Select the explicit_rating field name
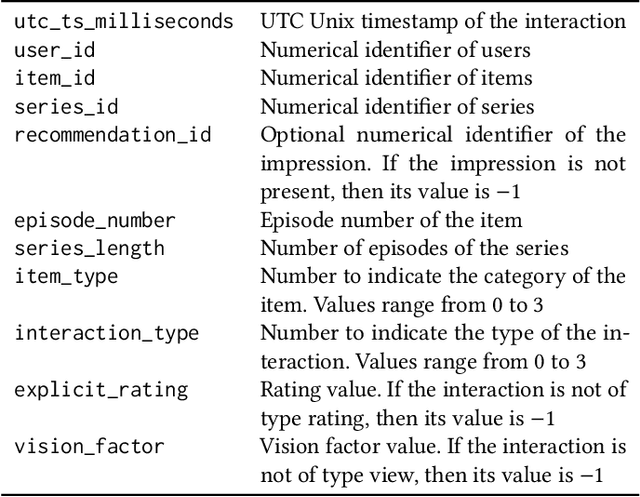The height and width of the screenshot is (497, 640). point(101,390)
